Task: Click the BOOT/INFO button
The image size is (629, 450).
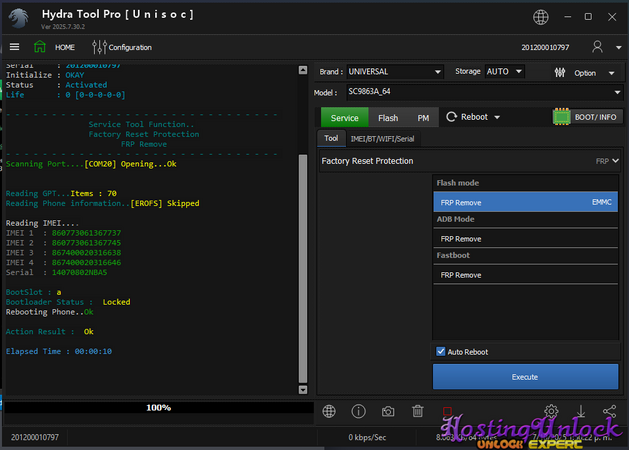Action: click(588, 117)
